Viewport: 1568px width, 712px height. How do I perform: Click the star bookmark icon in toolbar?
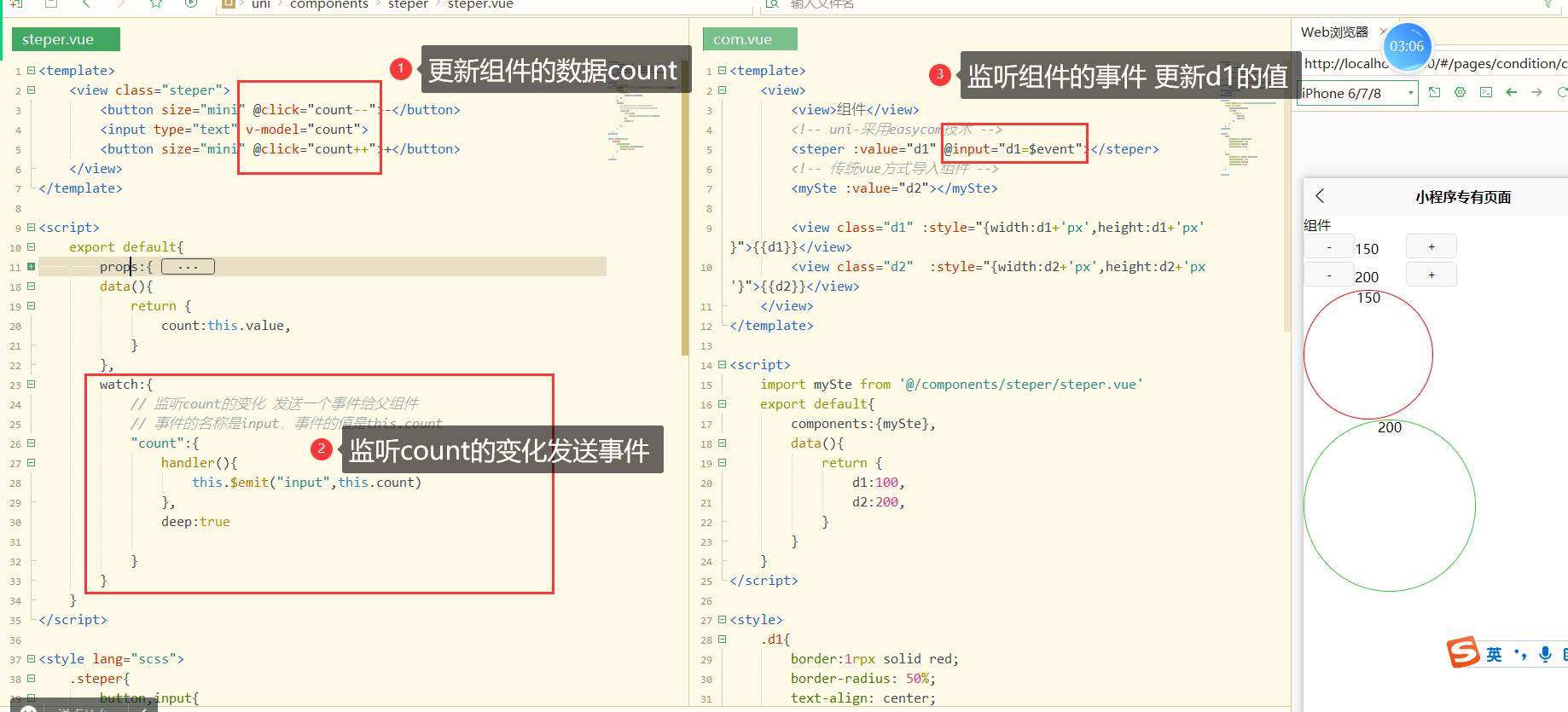[x=156, y=4]
